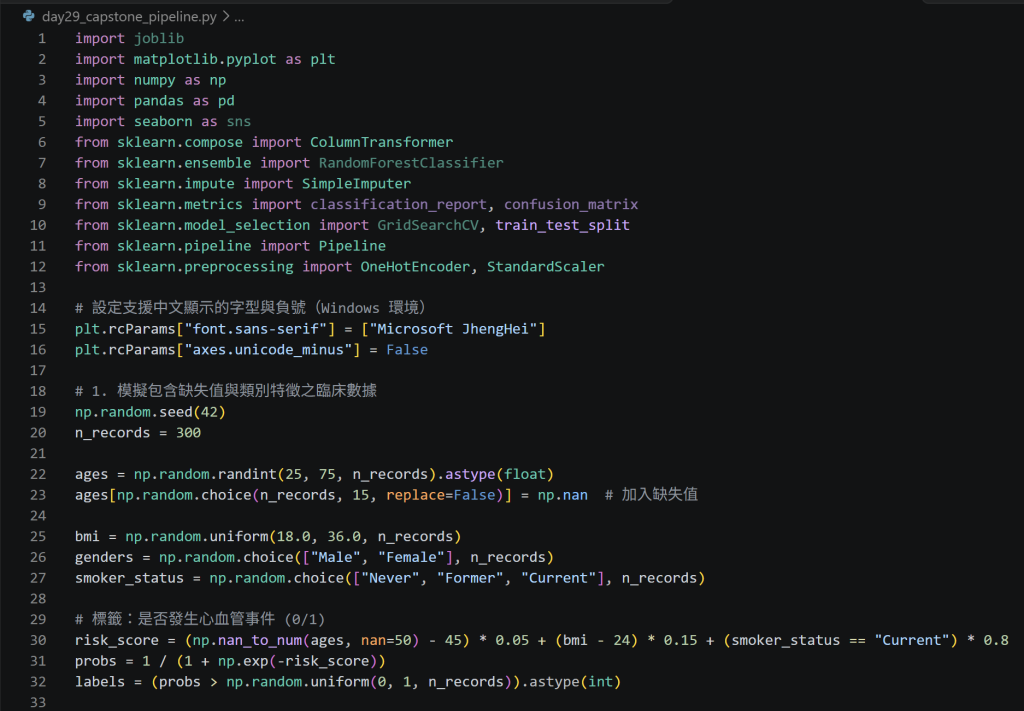Click the StandardScaler import name
This screenshot has height=711, width=1024.
(x=546, y=267)
